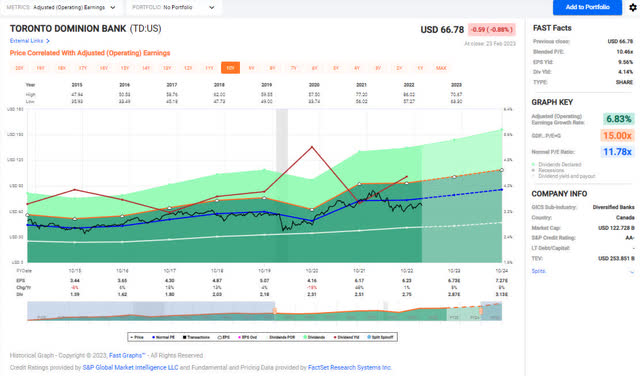640x376 pixels.
Task: Click the Diversified Banks sub-industry value
Action: point(613,207)
